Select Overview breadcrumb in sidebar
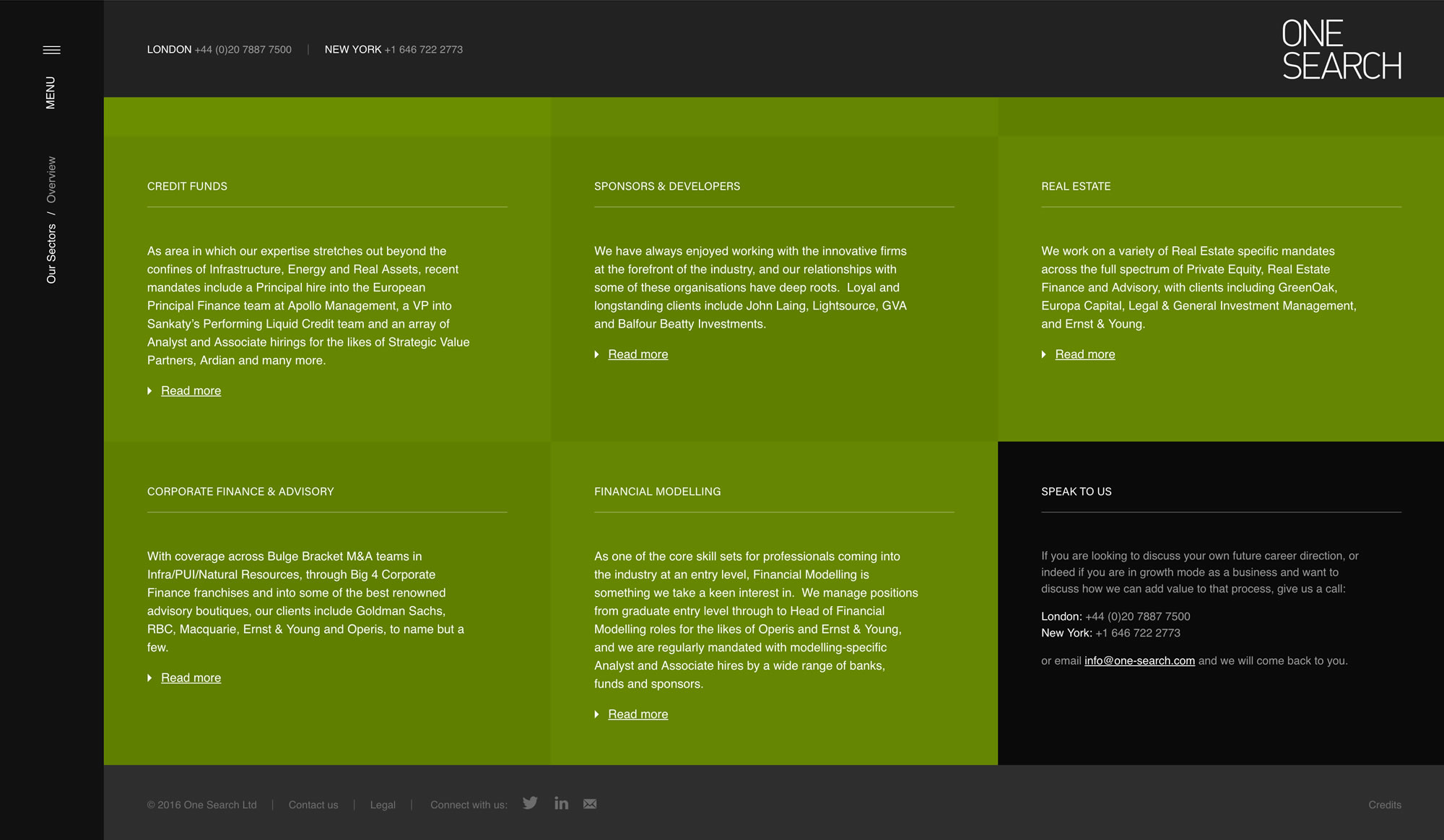1444x840 pixels. click(x=51, y=180)
